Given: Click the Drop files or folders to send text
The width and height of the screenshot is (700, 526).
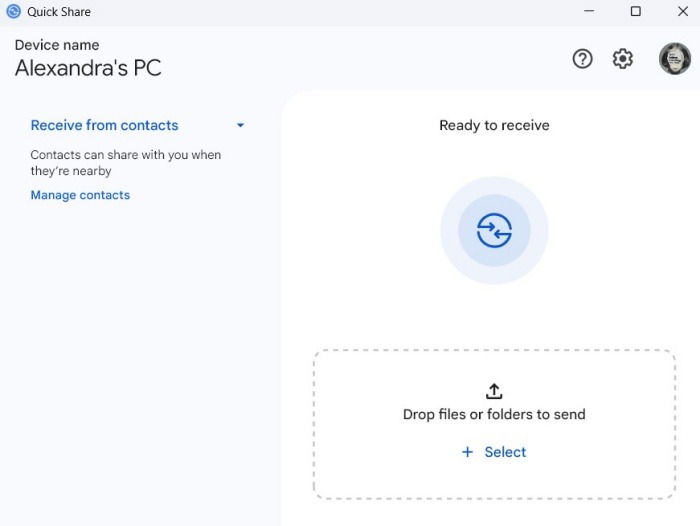Looking at the screenshot, I should [494, 414].
